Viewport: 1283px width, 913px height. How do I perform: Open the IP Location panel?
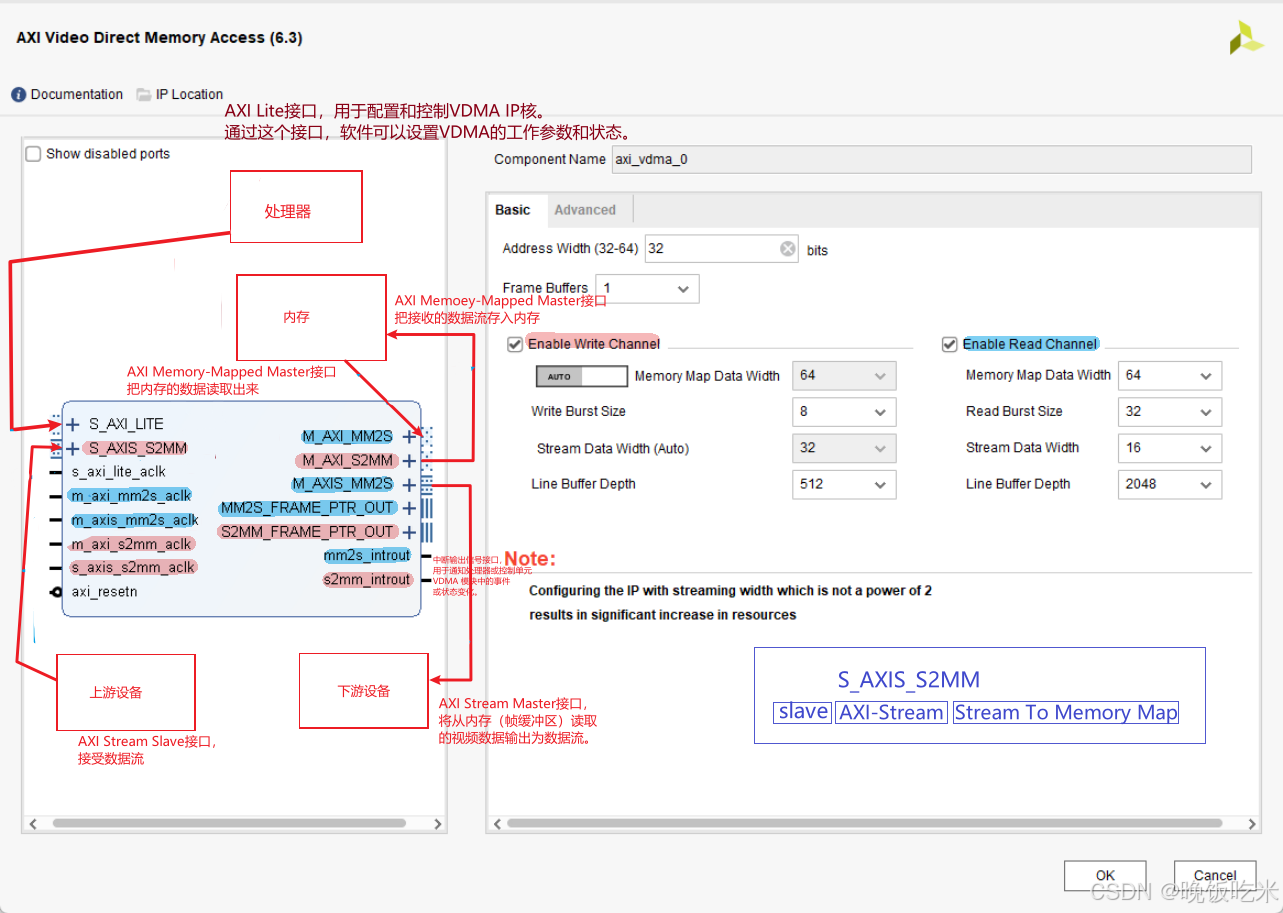coord(180,94)
